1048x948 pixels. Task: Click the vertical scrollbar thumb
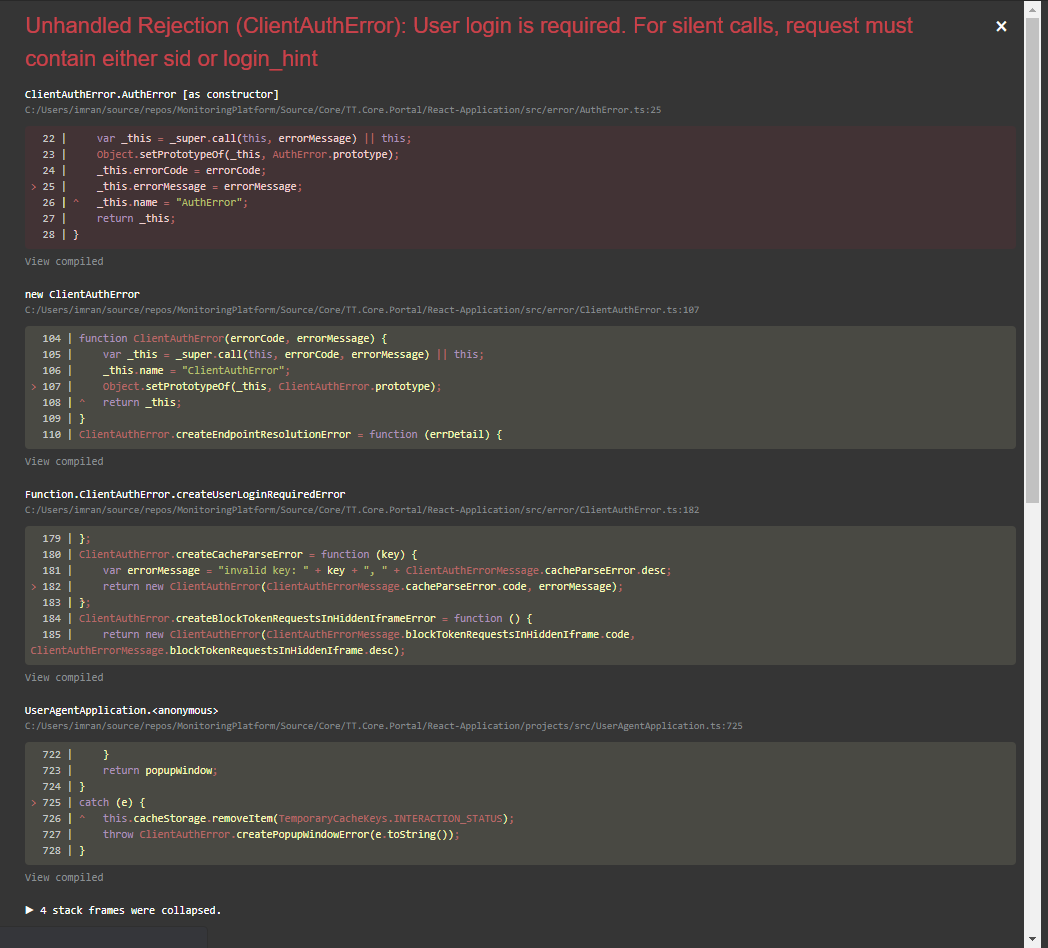[1033, 258]
